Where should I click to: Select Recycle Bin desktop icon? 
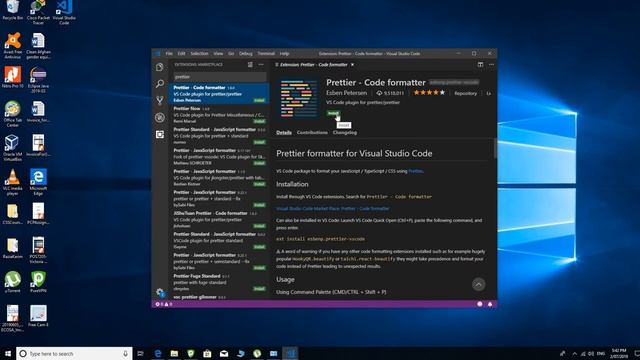(x=13, y=11)
